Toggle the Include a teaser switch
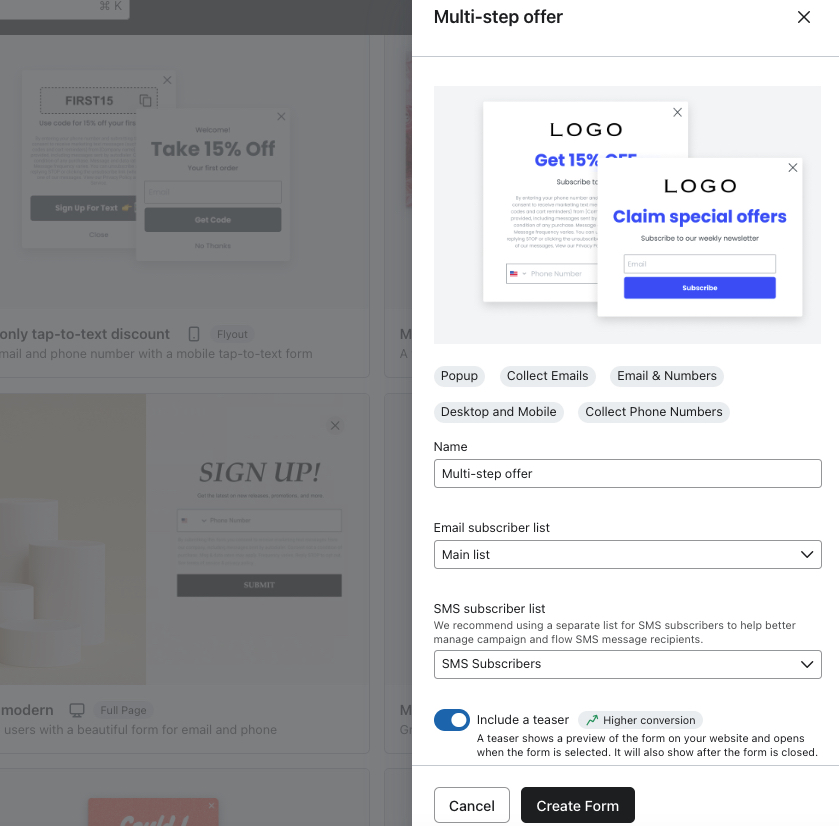The width and height of the screenshot is (839, 826). pos(452,720)
